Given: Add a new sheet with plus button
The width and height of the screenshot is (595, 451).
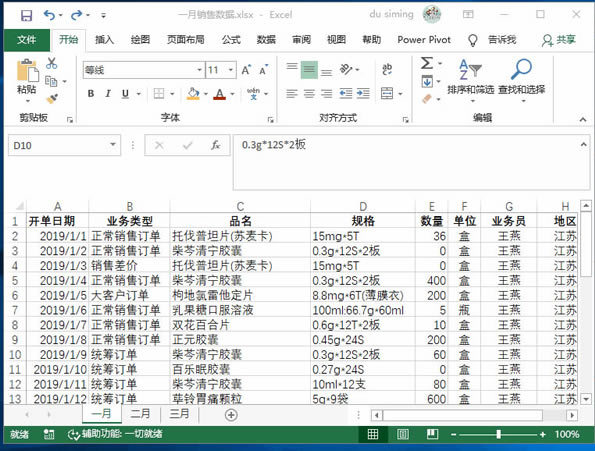Looking at the screenshot, I should (x=231, y=415).
